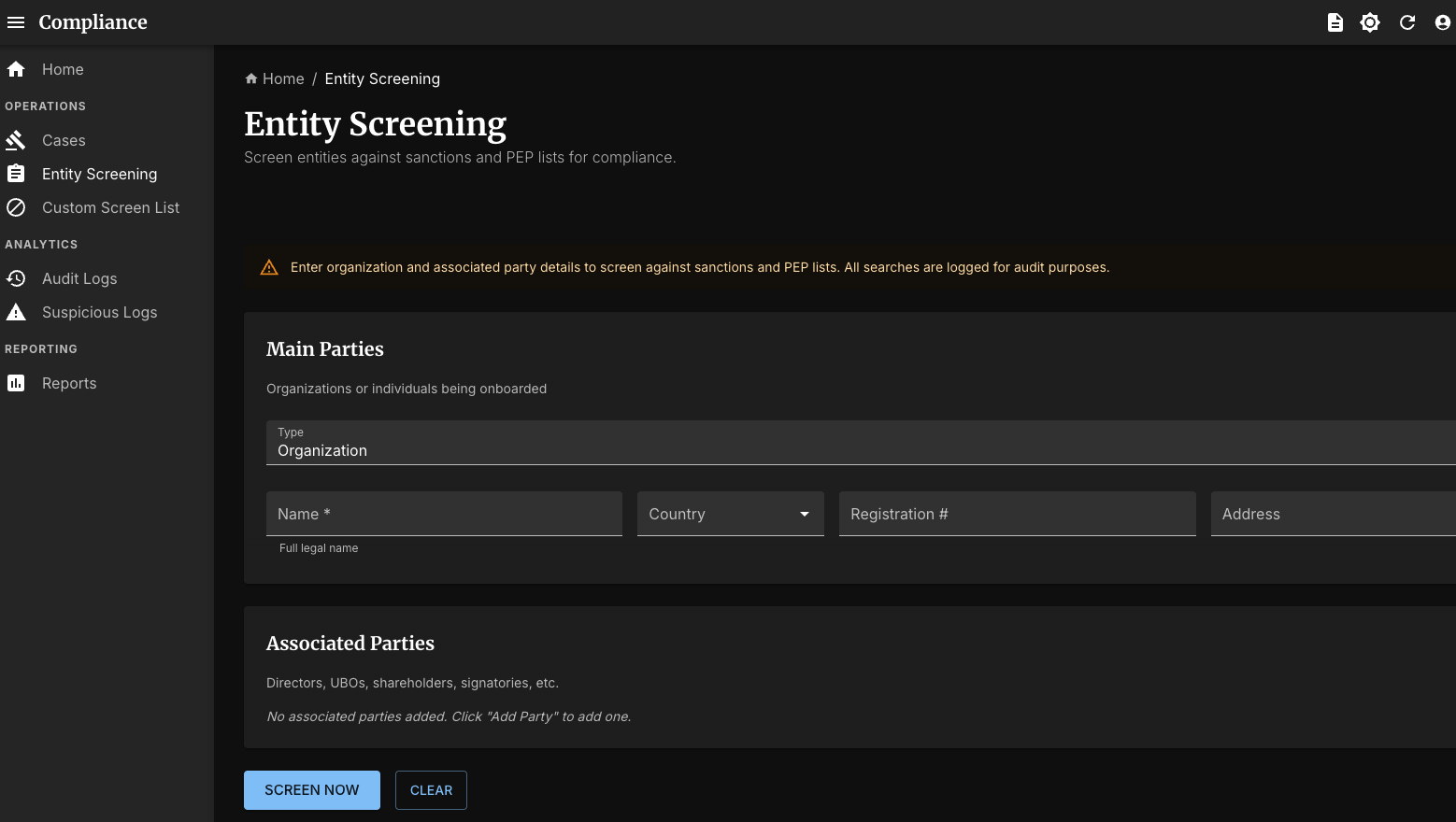Open the Type Organization dropdown
The height and width of the screenshot is (822, 1456).
(x=861, y=442)
